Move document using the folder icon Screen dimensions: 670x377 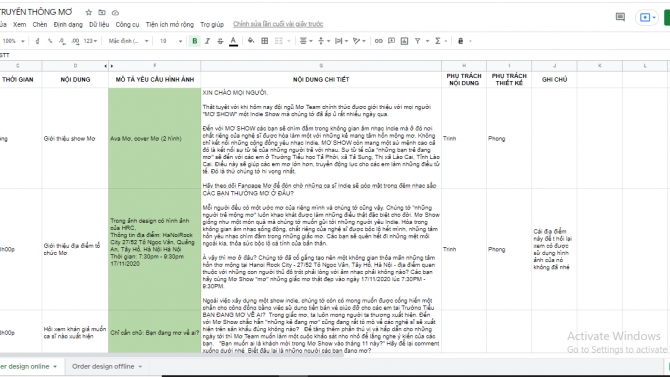[102, 12]
